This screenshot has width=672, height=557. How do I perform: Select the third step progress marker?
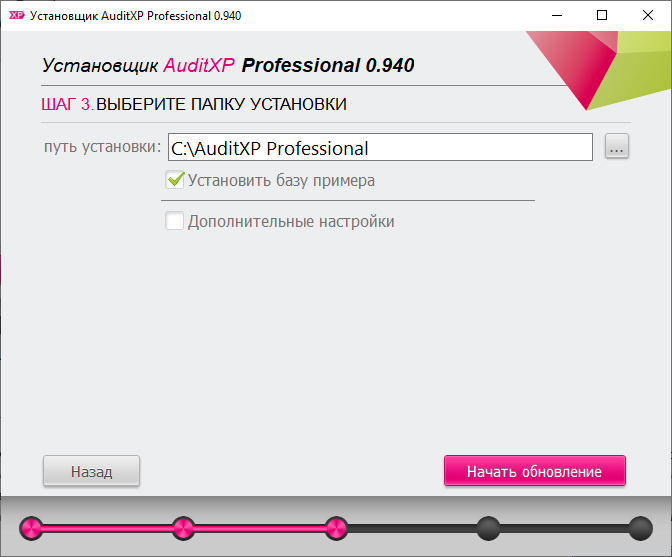(336, 528)
